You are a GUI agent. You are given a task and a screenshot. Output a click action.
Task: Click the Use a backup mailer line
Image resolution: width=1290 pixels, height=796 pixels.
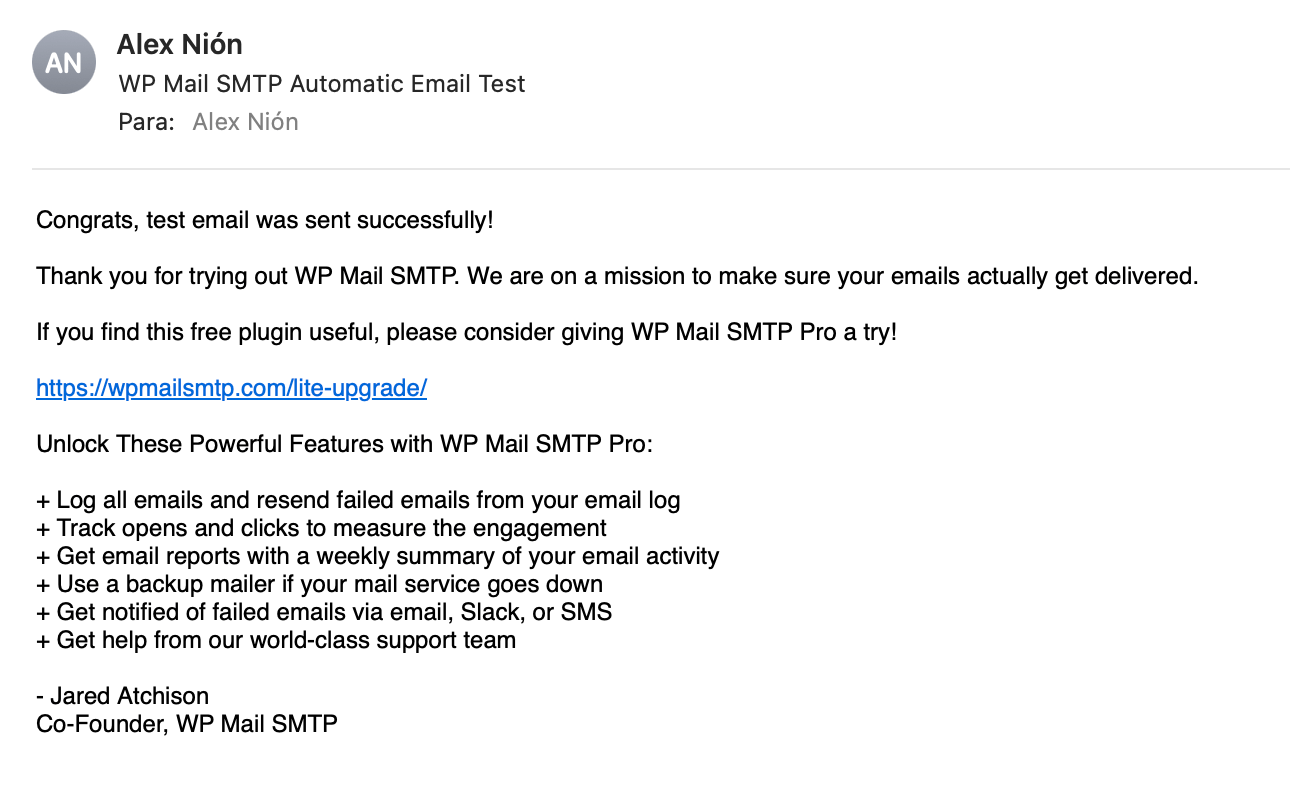point(319,584)
